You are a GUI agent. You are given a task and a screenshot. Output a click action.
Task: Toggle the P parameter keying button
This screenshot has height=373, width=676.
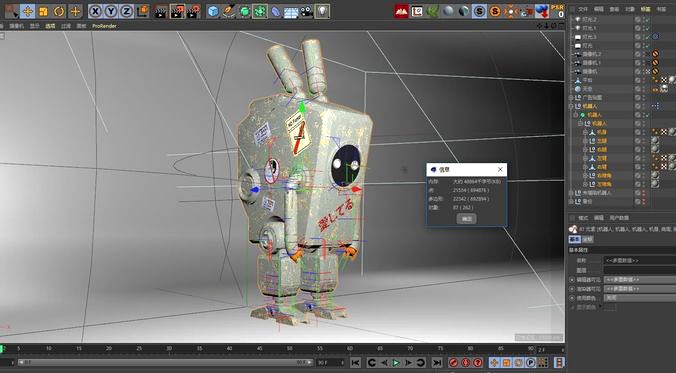(531, 363)
